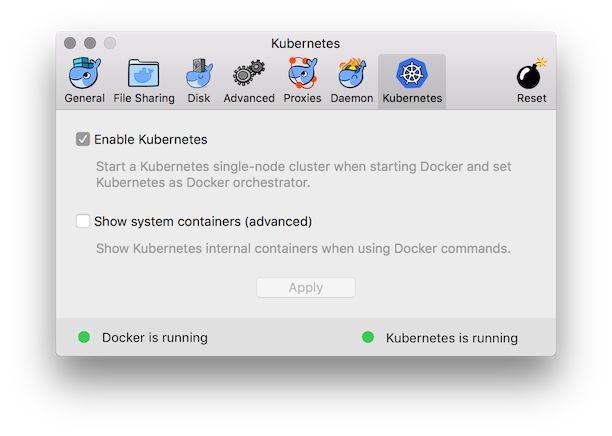Uncheck the Enable Kubernetes checkbox
Screen dimensions: 612x436
pos(83,139)
